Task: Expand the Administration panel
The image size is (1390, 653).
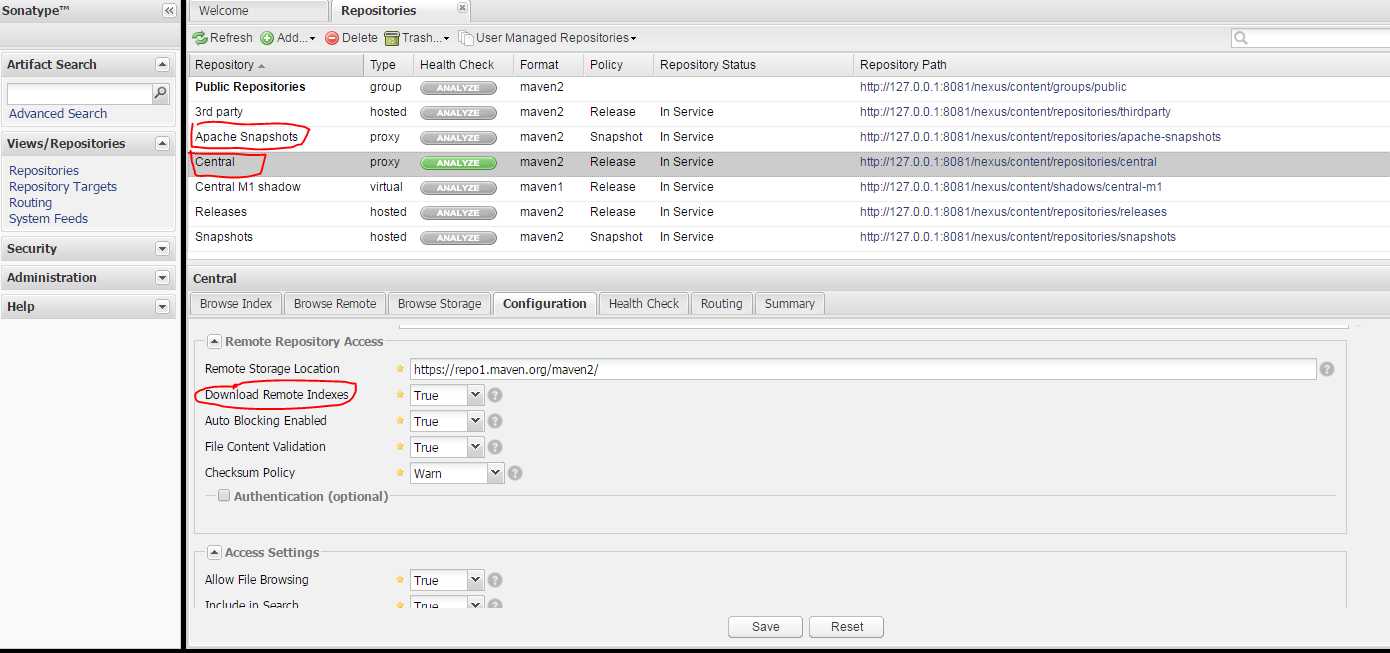Action: (x=162, y=277)
